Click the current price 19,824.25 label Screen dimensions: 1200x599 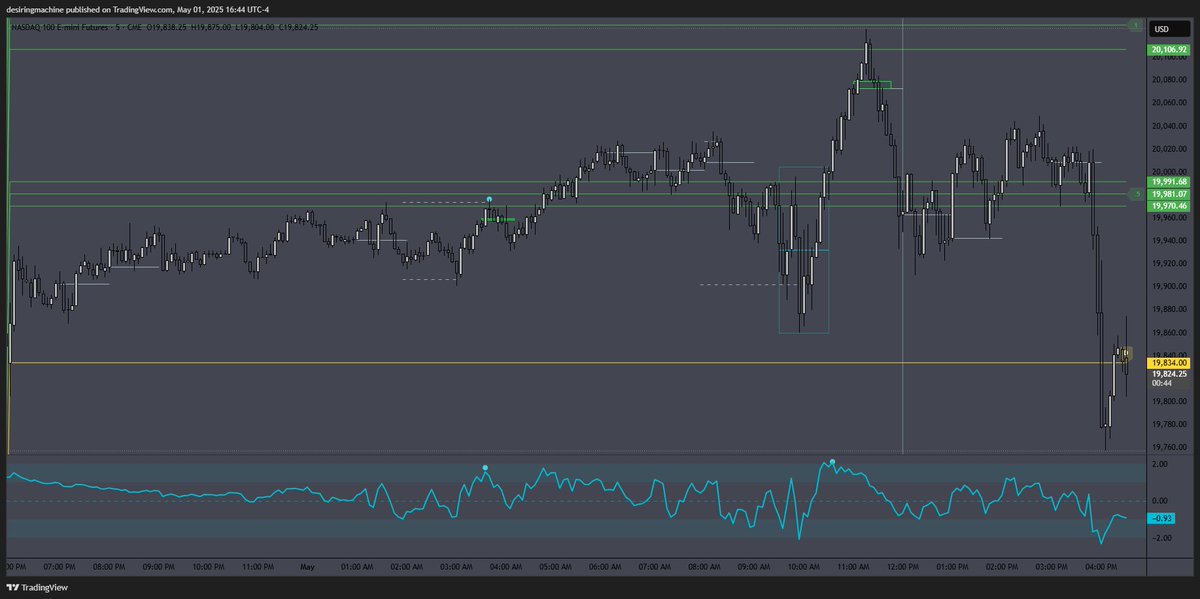tap(1169, 374)
